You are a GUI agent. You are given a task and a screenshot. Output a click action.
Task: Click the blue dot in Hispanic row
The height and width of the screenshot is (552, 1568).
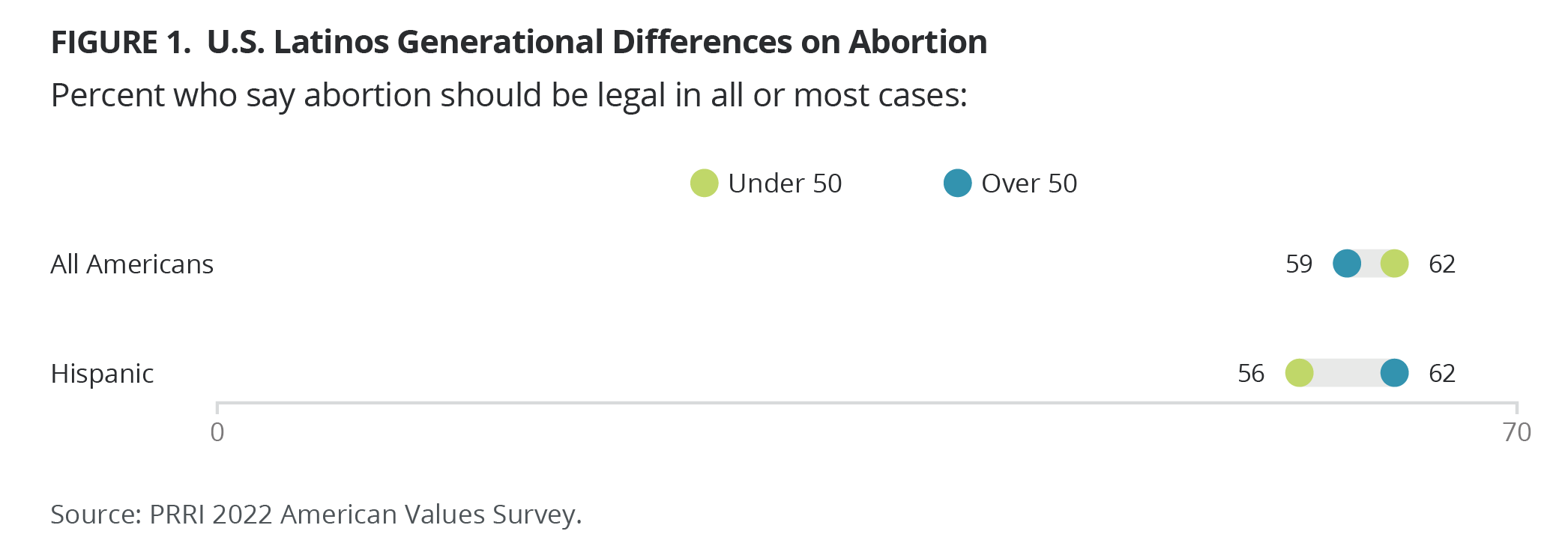tap(1394, 373)
